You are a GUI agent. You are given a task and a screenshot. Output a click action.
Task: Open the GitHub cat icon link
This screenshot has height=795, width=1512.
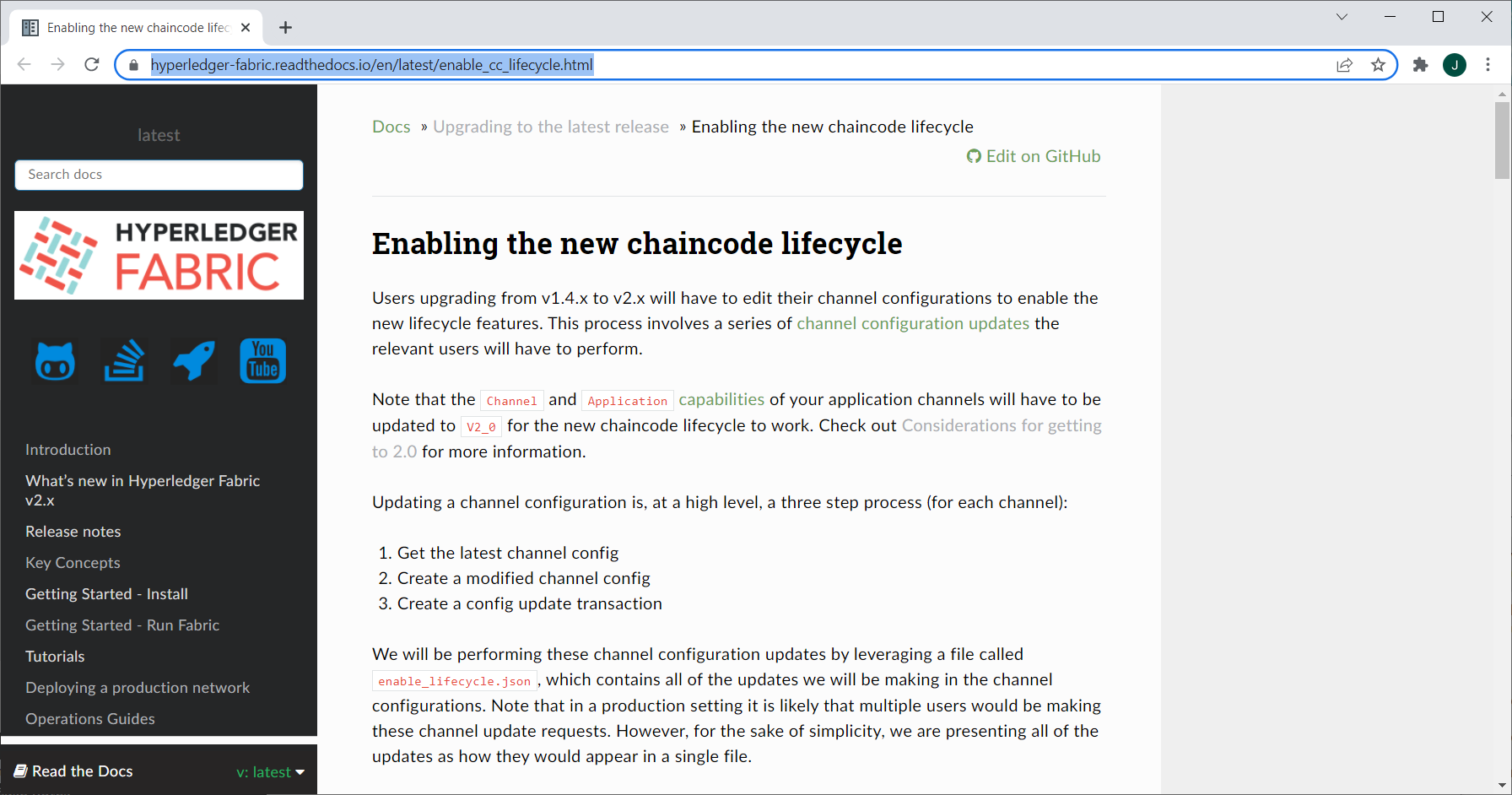click(x=55, y=361)
